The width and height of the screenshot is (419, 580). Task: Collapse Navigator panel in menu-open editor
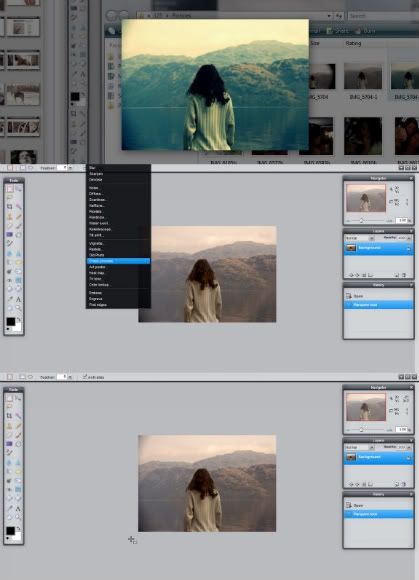[411, 178]
